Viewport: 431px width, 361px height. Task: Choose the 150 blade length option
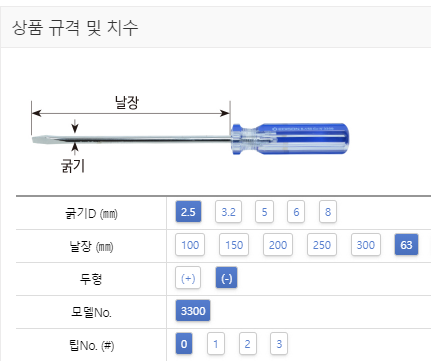[x=234, y=245]
